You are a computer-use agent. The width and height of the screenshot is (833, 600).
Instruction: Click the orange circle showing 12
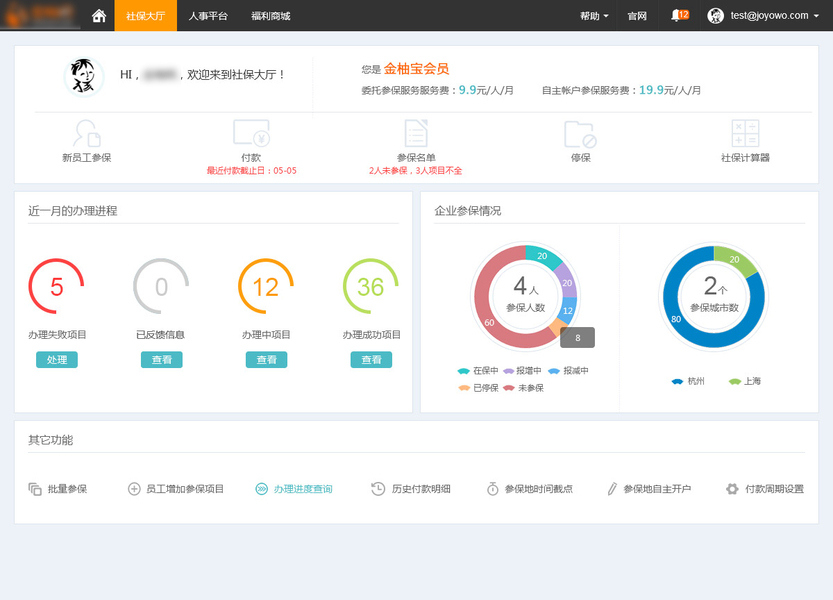pos(266,286)
